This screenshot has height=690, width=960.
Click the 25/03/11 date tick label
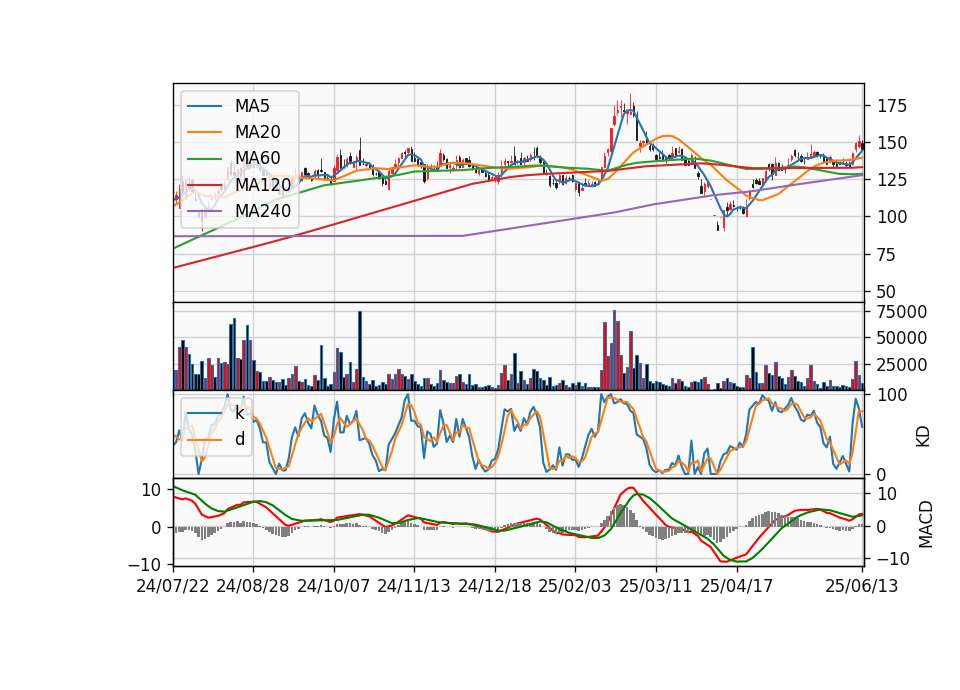[x=656, y=586]
